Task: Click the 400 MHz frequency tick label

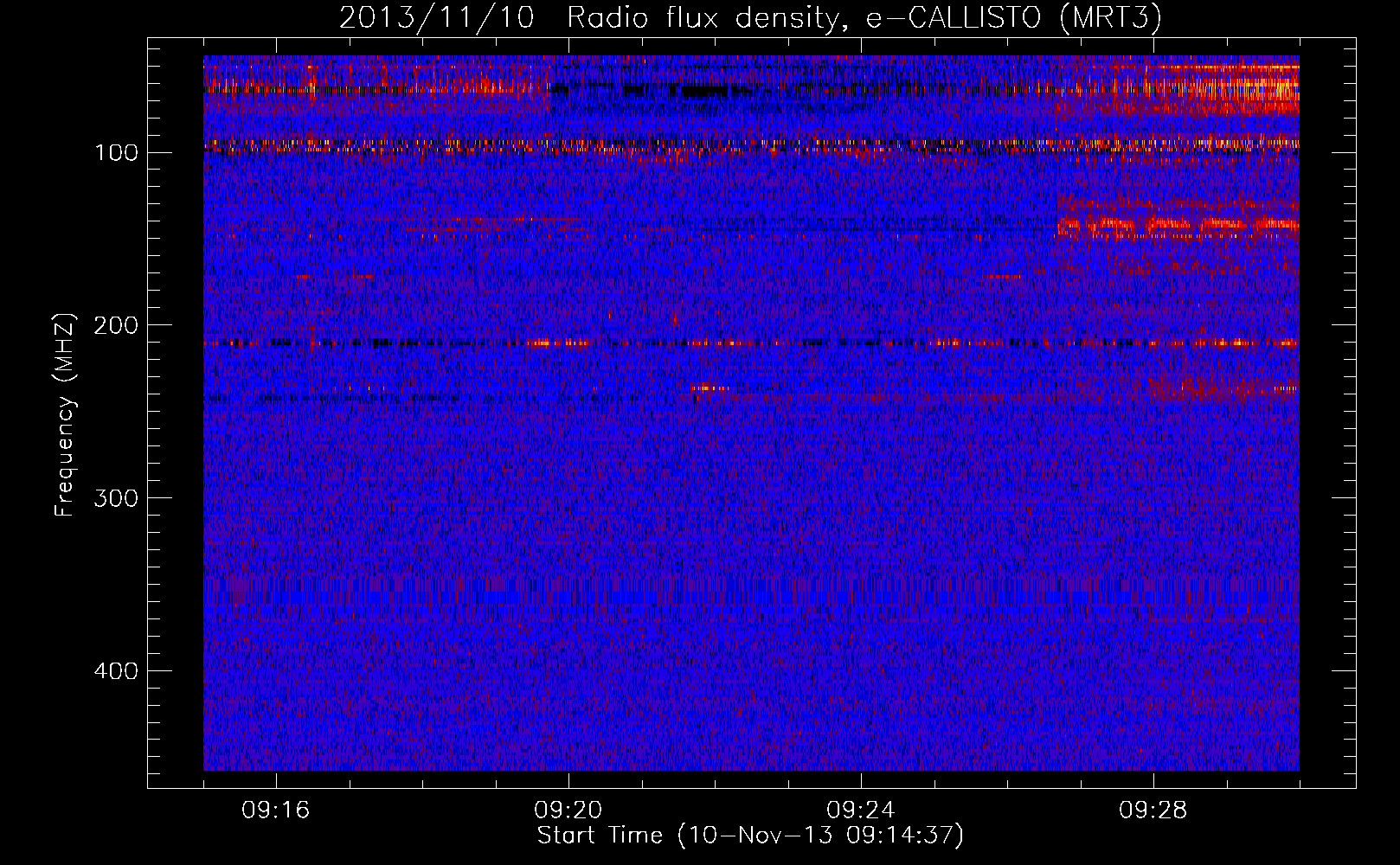Action: tap(116, 671)
